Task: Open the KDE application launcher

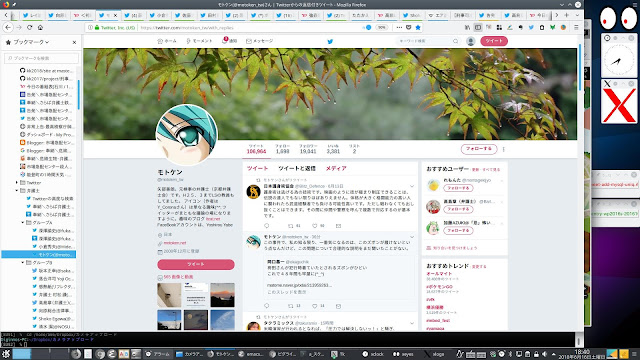Action: tap(6, 354)
